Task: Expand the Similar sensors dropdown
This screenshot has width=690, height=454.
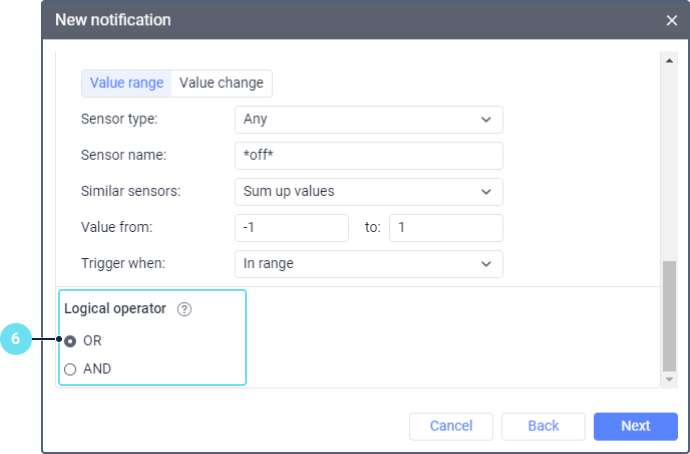Action: click(368, 192)
